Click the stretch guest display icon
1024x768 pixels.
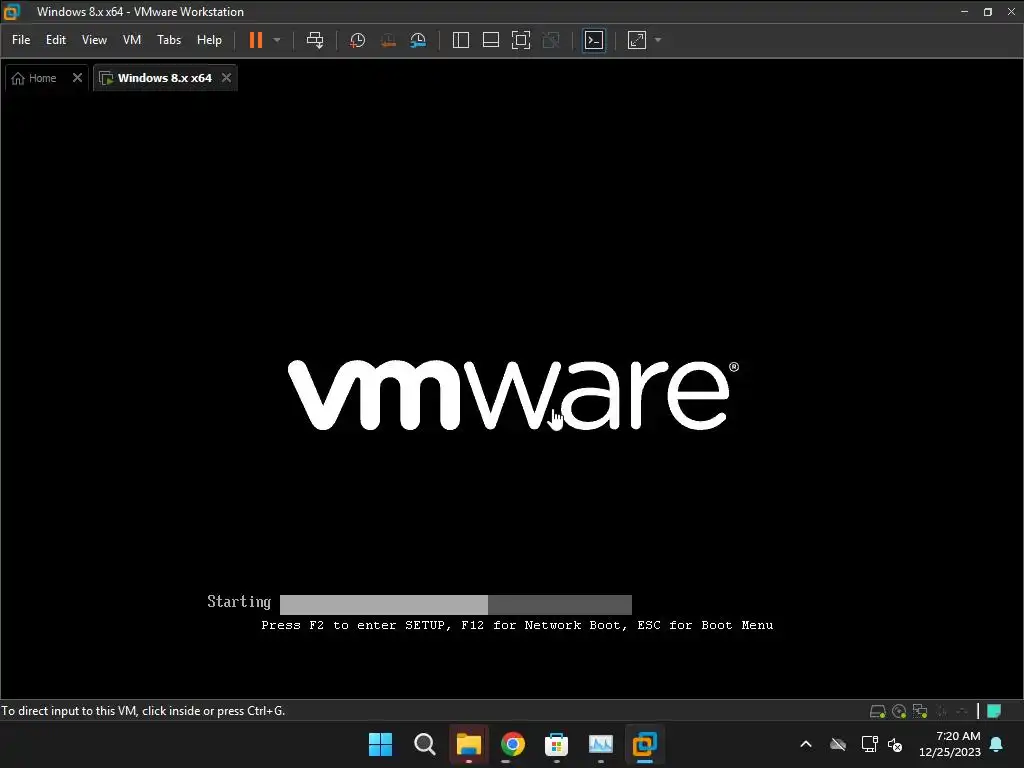(x=637, y=40)
